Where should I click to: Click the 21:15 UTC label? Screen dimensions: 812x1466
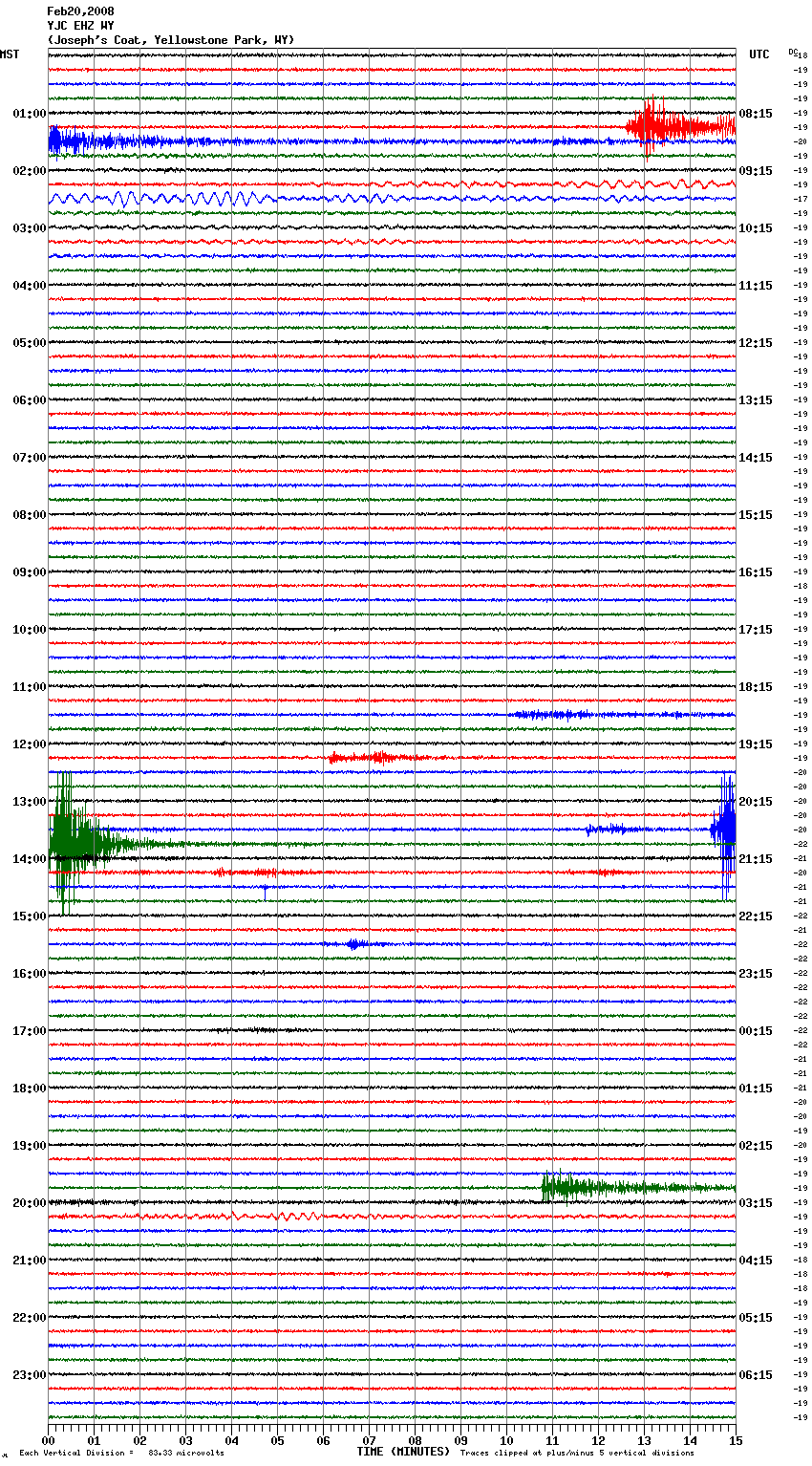point(756,859)
